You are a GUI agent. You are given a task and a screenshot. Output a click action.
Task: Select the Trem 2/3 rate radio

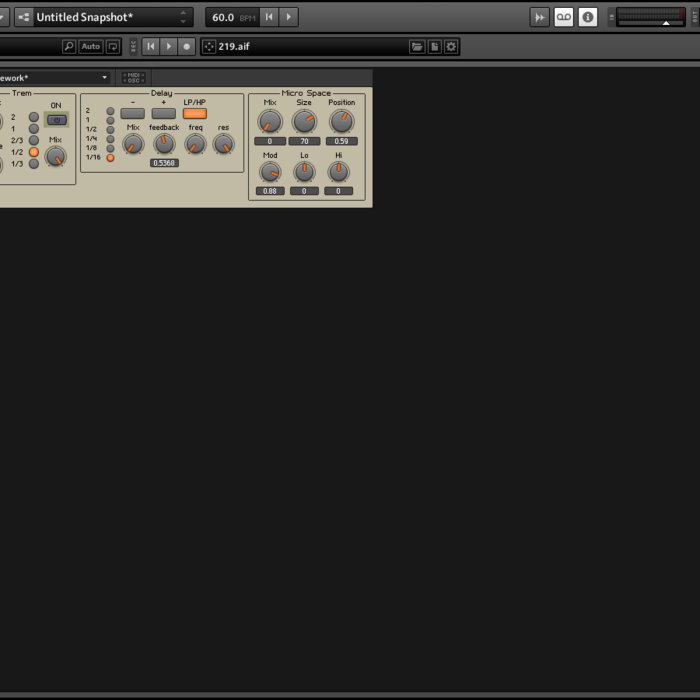(34, 140)
